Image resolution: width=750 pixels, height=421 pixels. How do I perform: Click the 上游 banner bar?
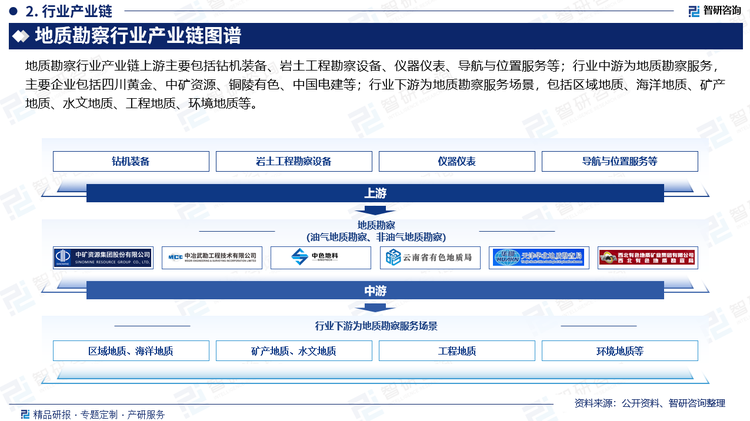tap(375, 193)
